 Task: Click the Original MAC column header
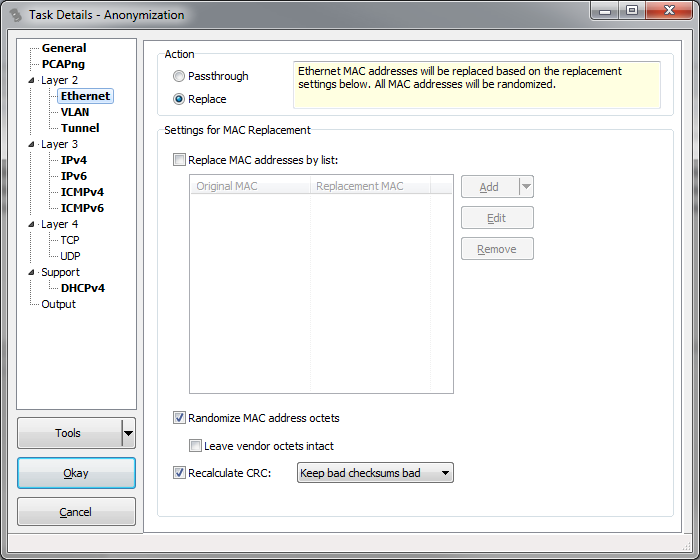pos(250,186)
